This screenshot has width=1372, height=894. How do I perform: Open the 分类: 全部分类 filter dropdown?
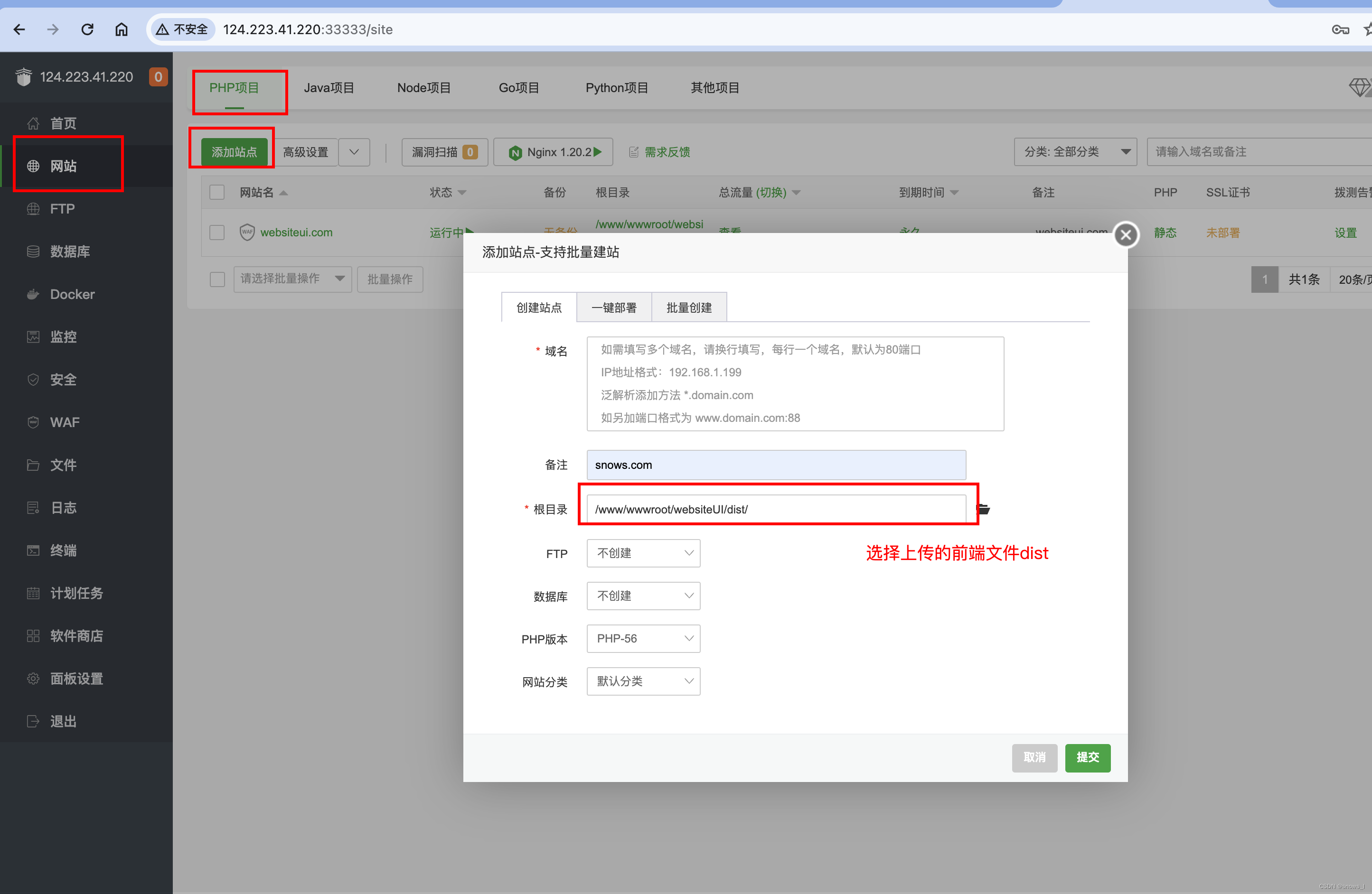(x=1075, y=151)
